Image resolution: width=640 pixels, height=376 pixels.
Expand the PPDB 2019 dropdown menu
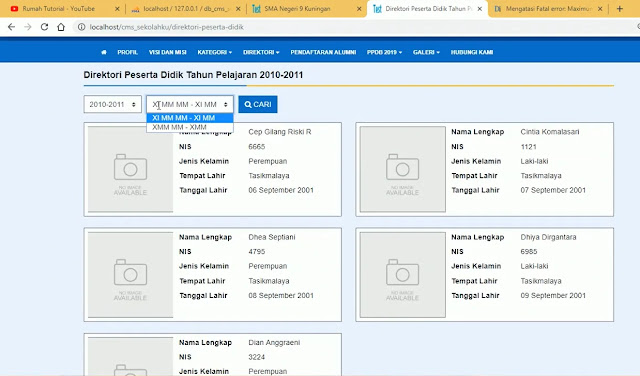(x=384, y=52)
